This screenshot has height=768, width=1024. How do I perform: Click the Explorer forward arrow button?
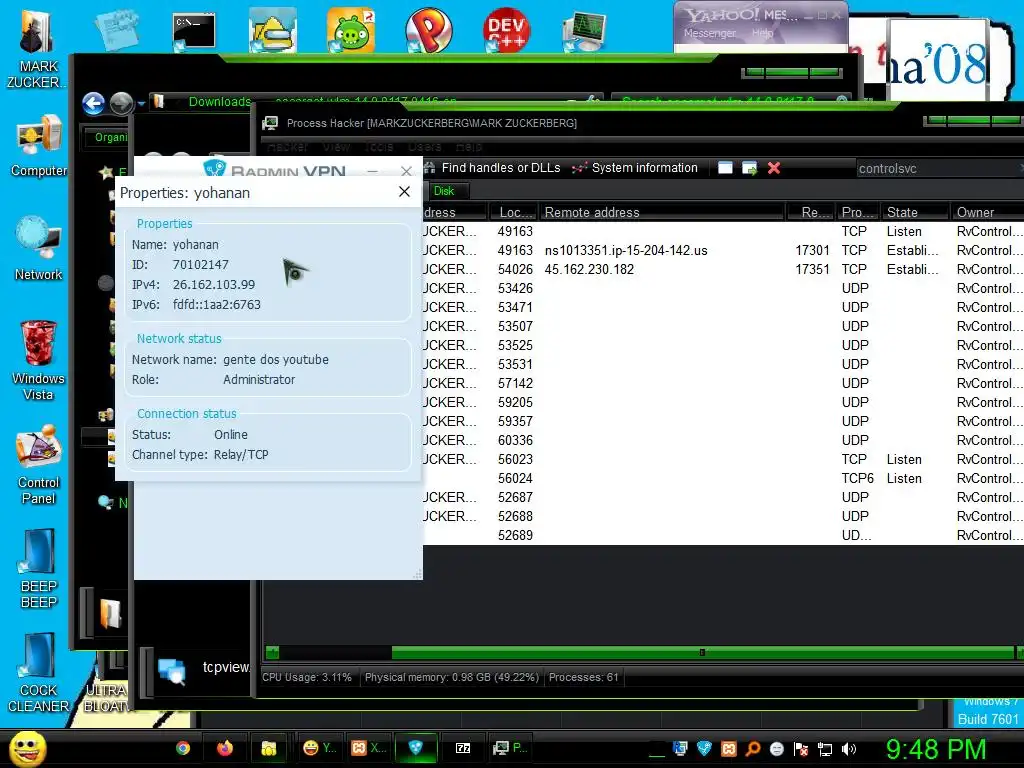[x=121, y=103]
